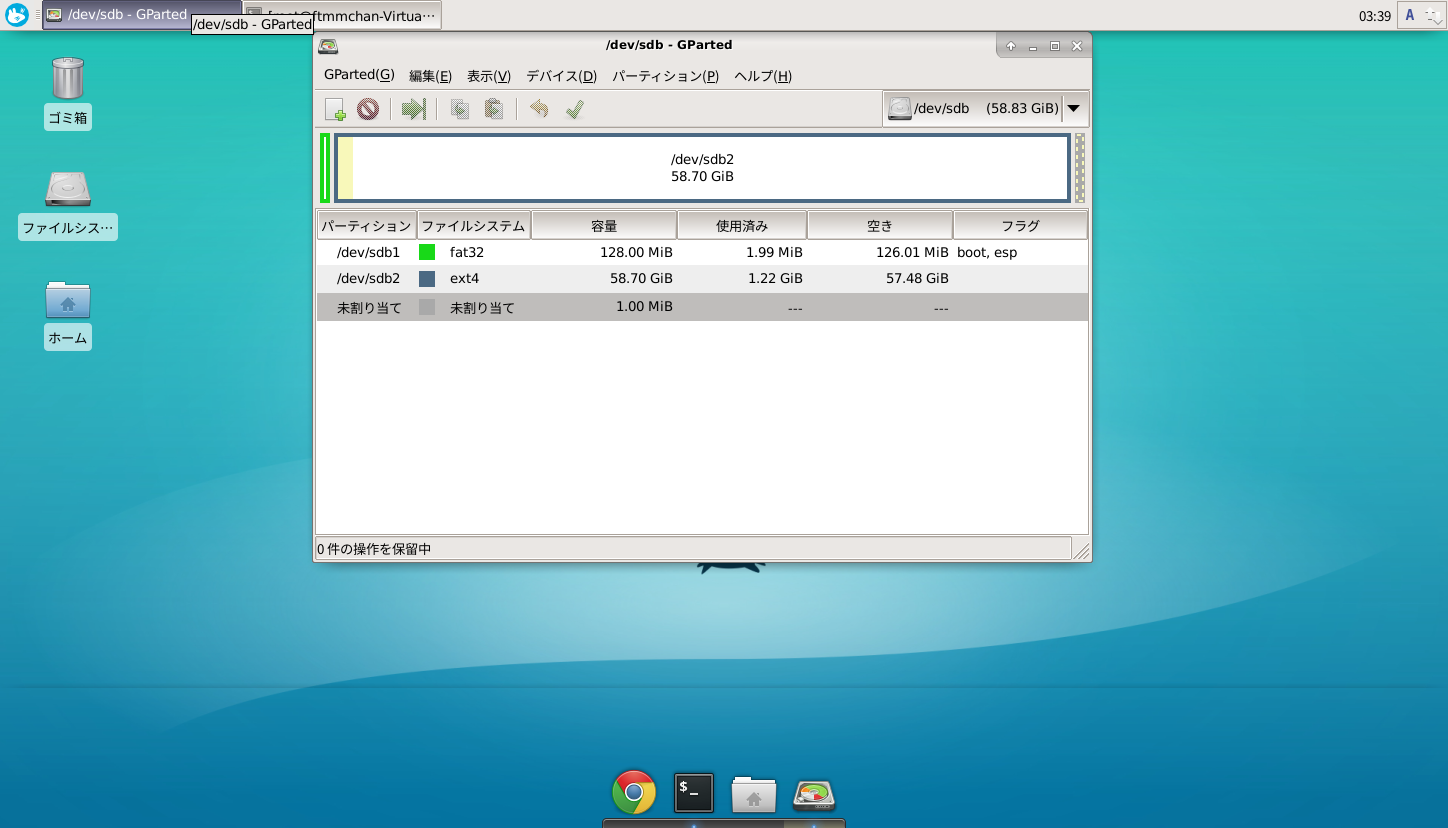Image resolution: width=1448 pixels, height=828 pixels.
Task: Click the blue ext4 color swatch
Action: (427, 279)
